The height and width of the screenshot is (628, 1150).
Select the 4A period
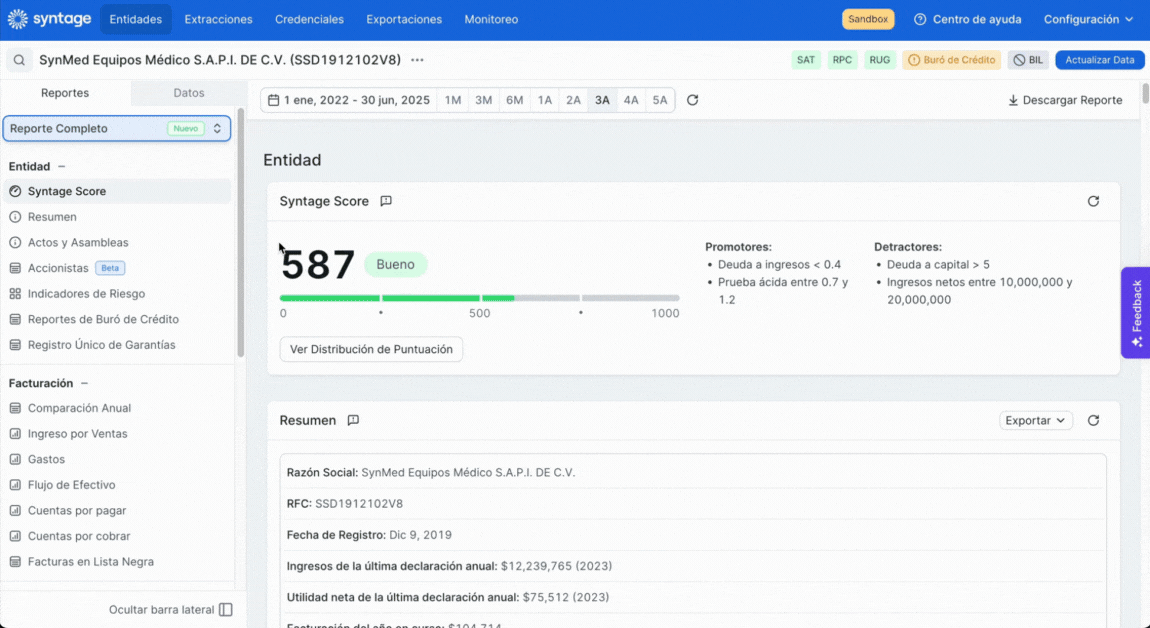coord(631,100)
